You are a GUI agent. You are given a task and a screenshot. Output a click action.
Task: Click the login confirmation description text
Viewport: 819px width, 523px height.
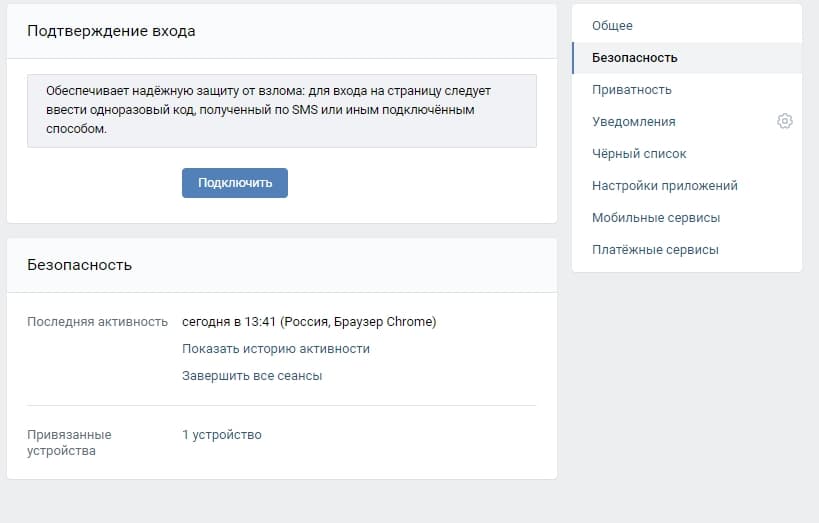point(268,110)
